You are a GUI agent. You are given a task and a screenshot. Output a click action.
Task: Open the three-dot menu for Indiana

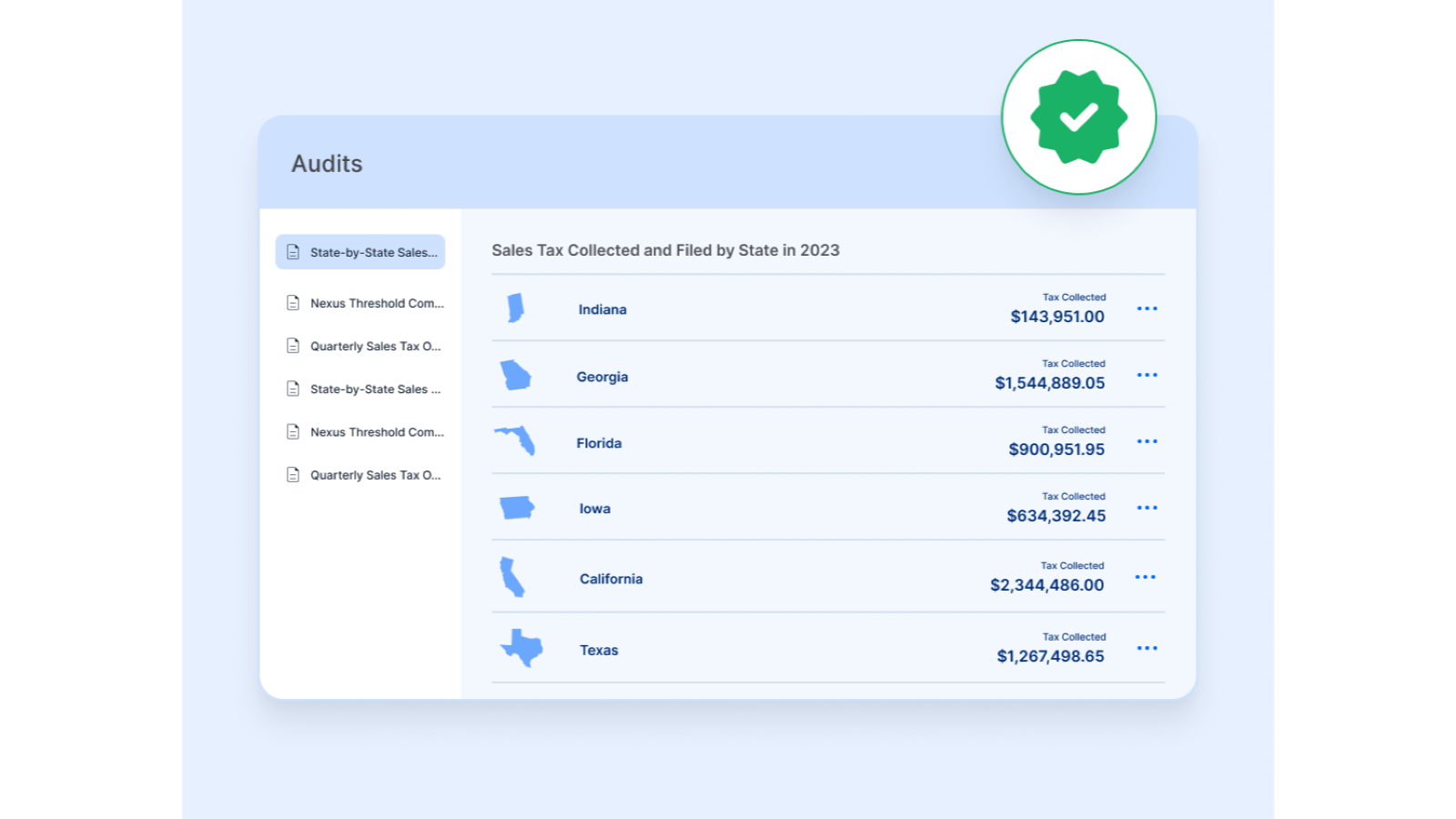pyautogui.click(x=1147, y=308)
